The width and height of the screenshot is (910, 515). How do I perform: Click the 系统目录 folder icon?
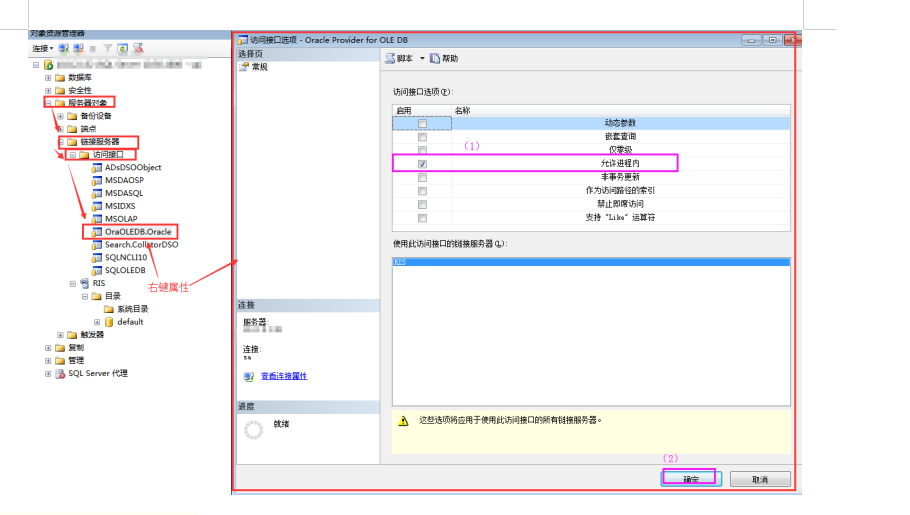[x=109, y=309]
